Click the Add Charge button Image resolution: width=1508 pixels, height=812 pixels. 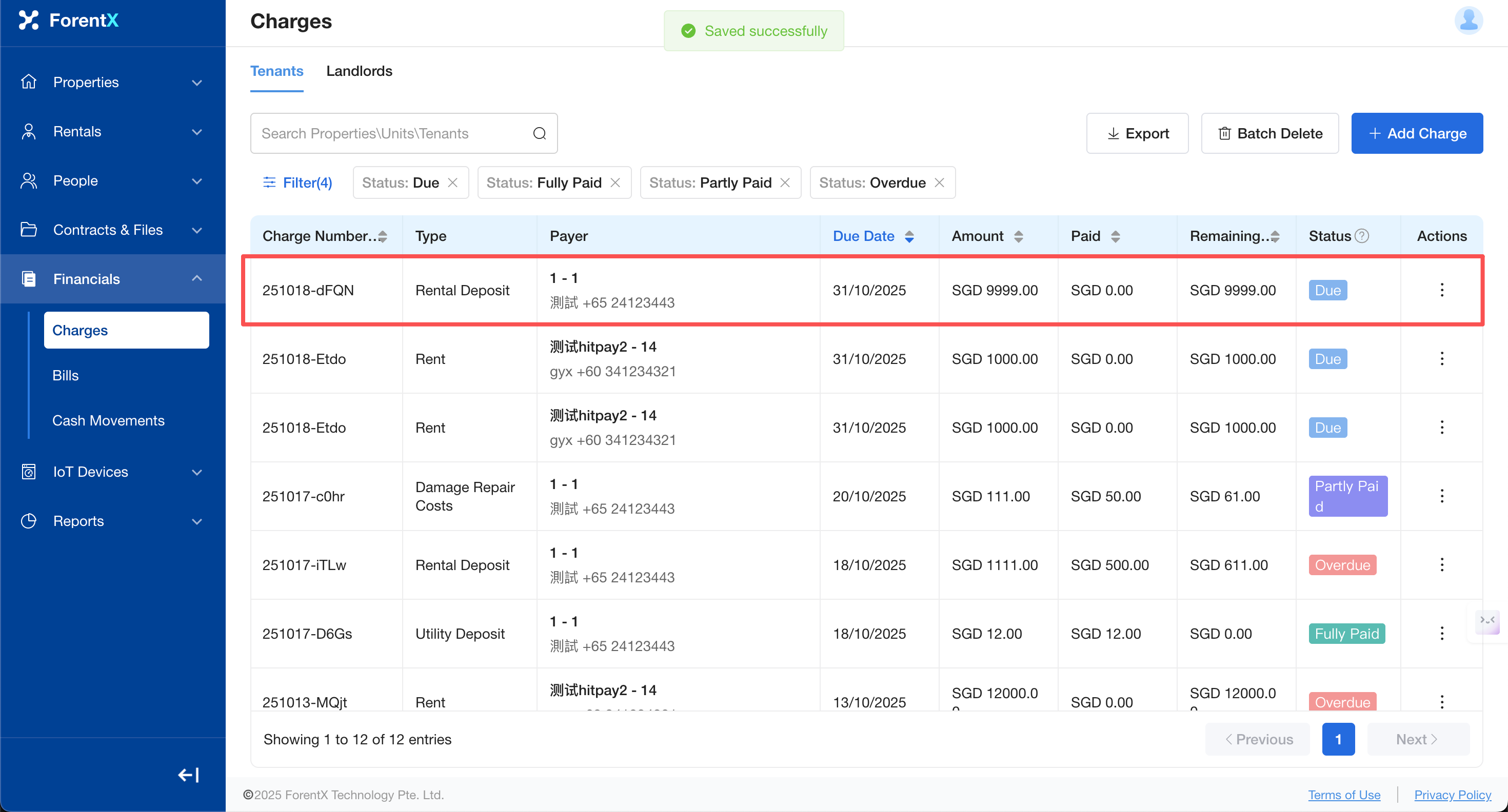click(x=1416, y=133)
